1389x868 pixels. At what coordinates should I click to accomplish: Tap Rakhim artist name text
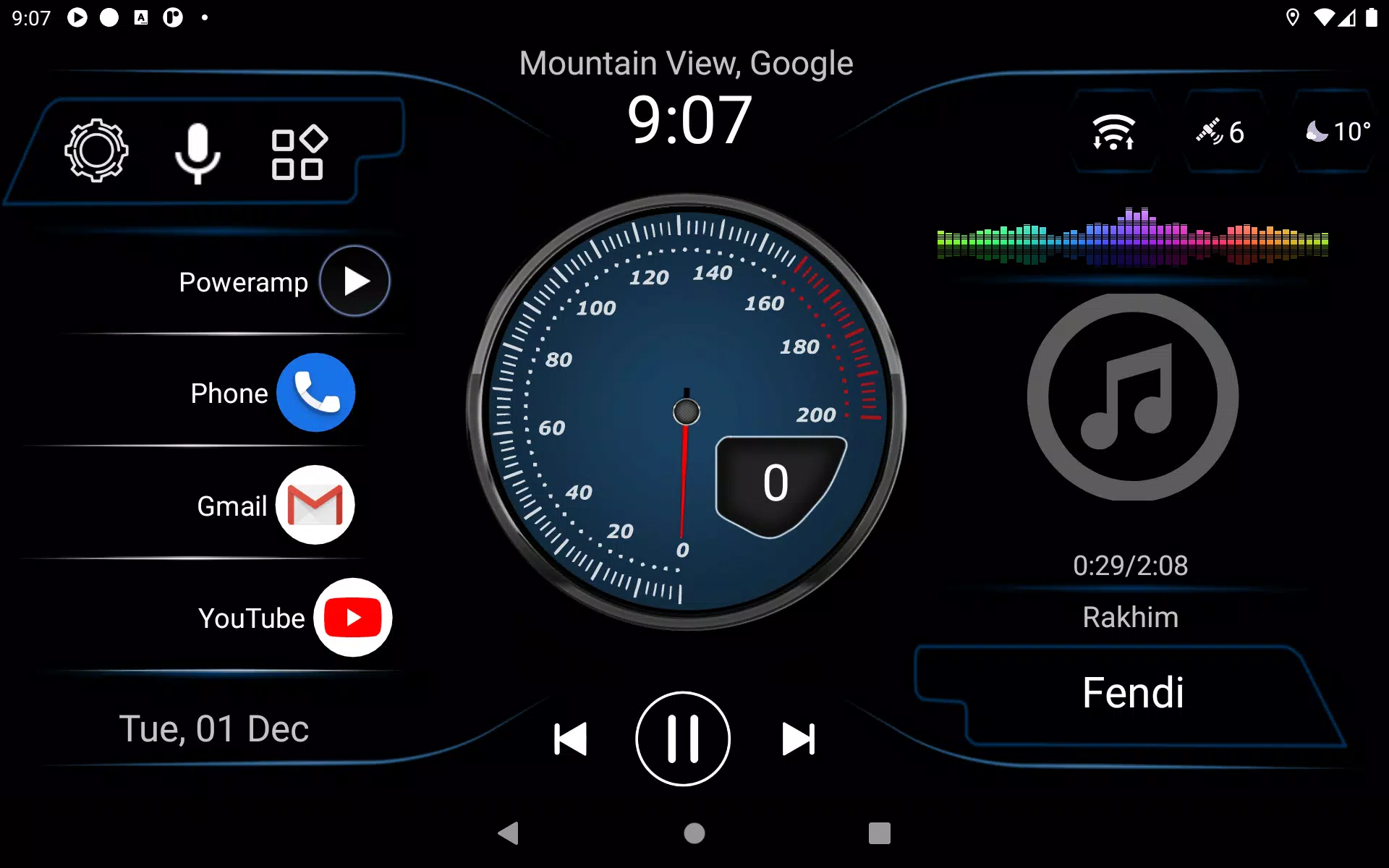point(1132,614)
